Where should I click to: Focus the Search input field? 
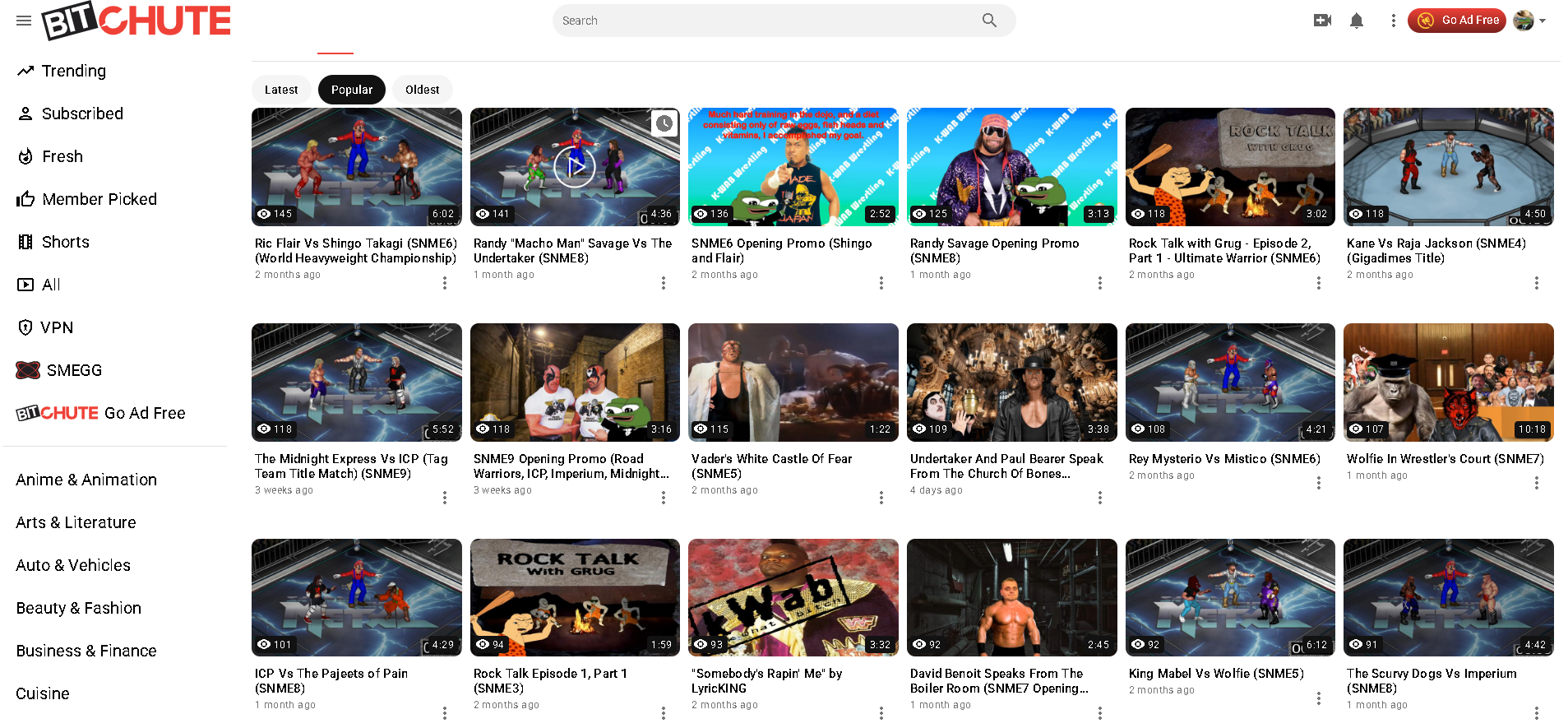click(769, 21)
